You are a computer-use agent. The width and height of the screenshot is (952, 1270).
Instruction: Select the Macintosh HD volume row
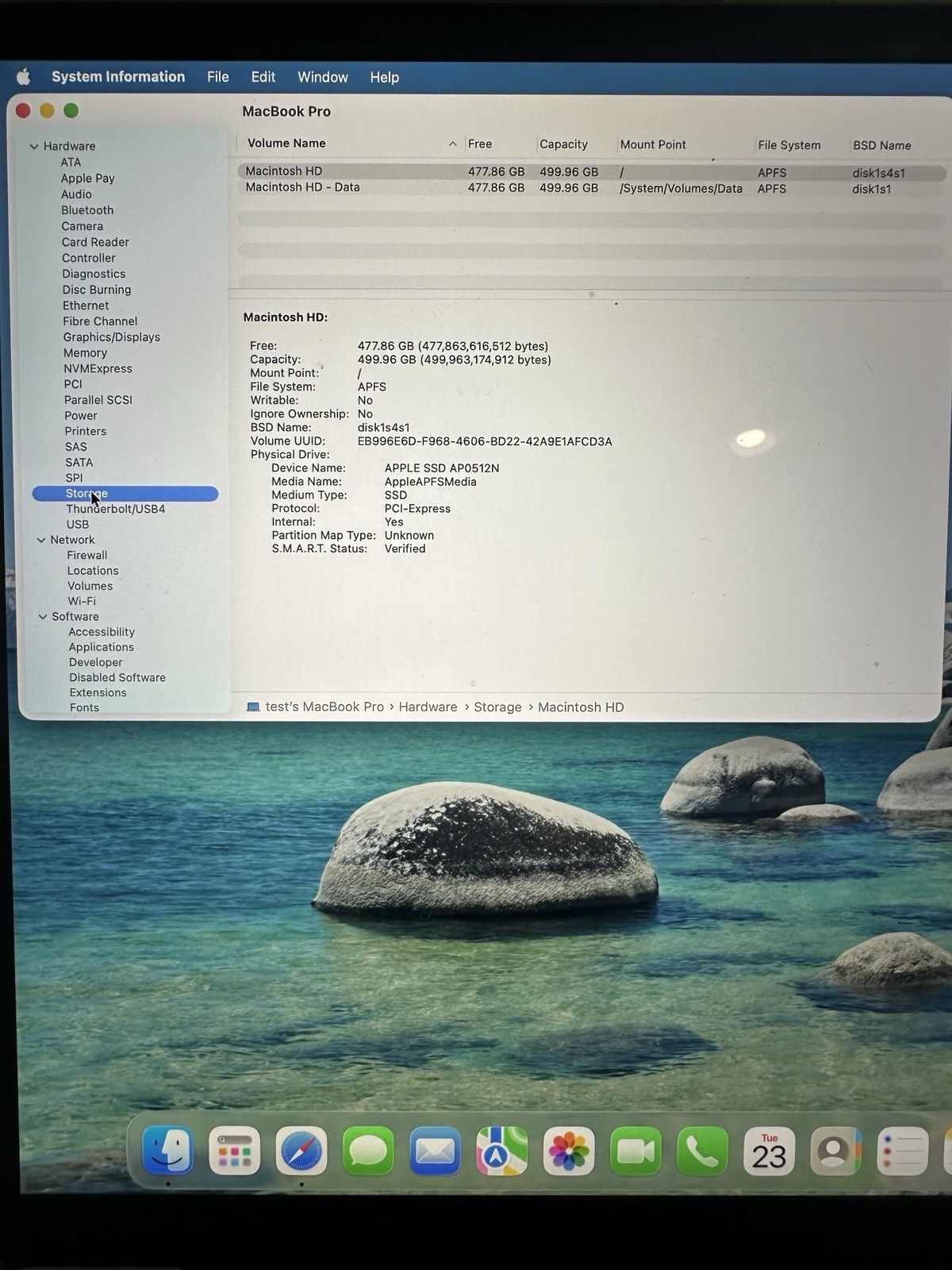coord(591,172)
